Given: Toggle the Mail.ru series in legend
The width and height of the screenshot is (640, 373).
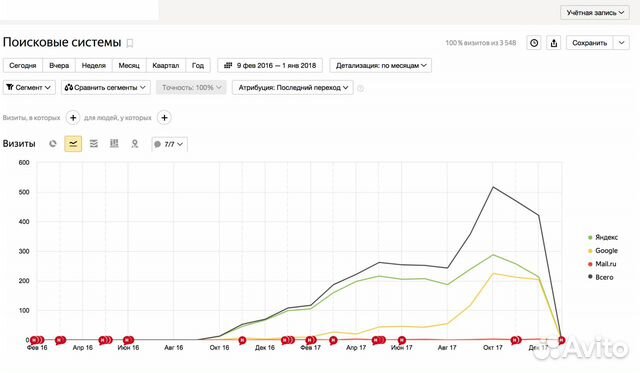Looking at the screenshot, I should coord(602,264).
